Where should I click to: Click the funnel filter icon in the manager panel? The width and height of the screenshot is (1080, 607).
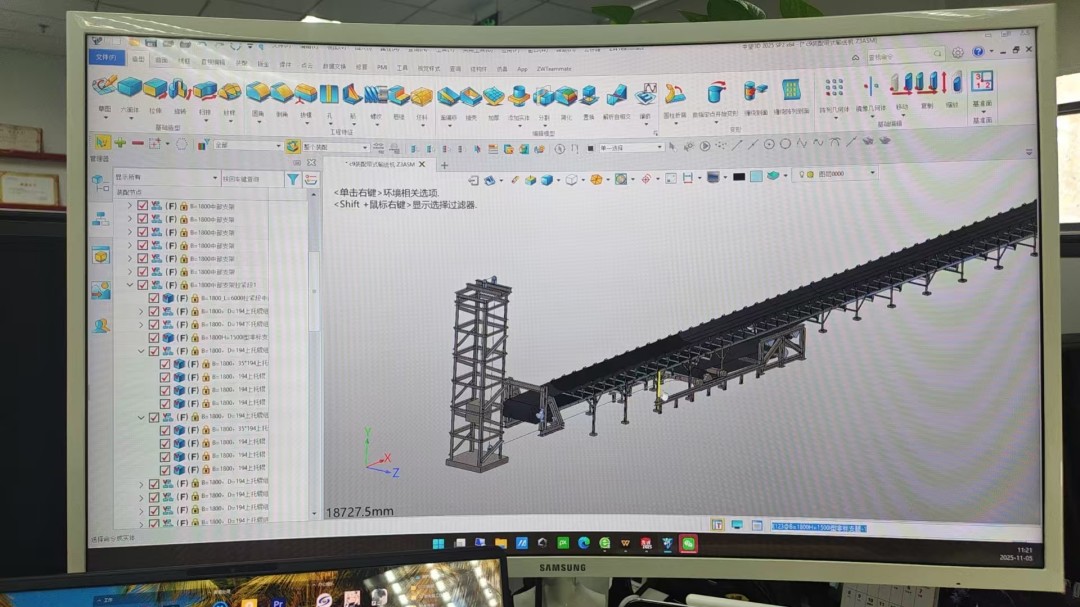click(x=293, y=178)
